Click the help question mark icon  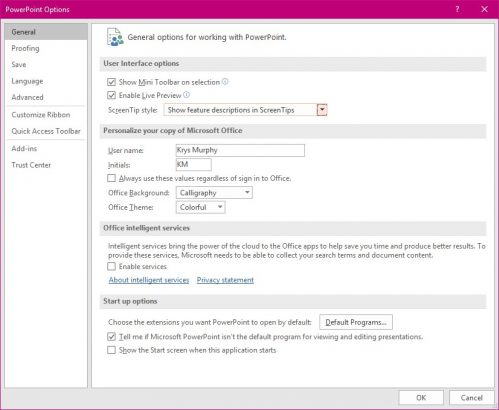tap(457, 9)
